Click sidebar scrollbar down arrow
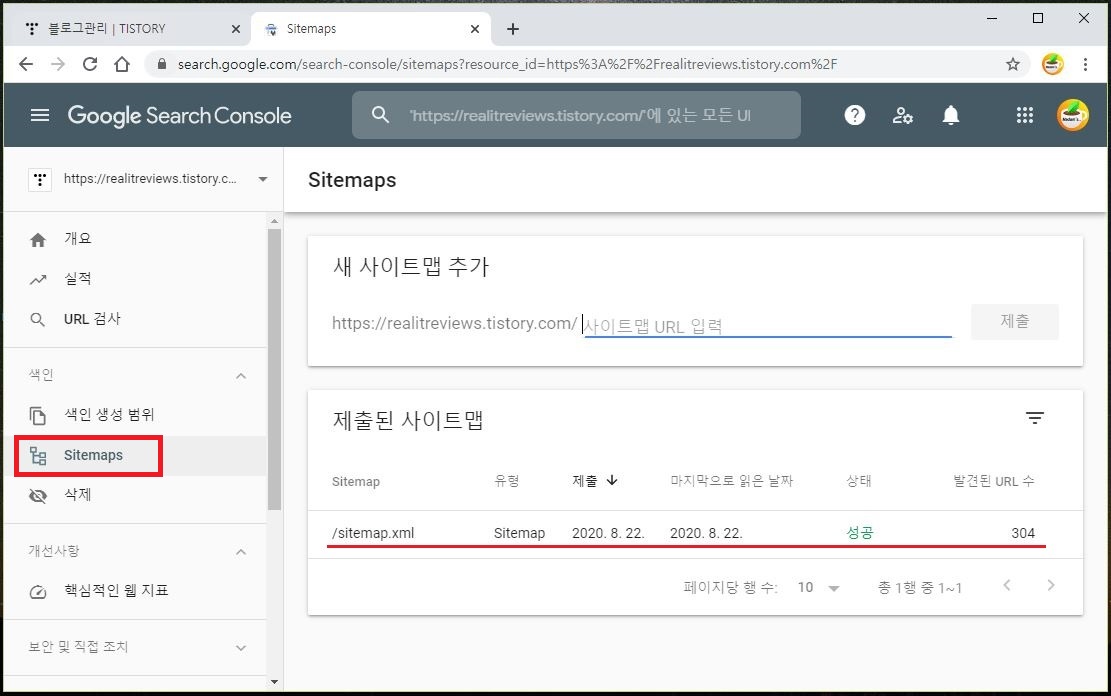This screenshot has width=1111, height=696. click(x=274, y=682)
